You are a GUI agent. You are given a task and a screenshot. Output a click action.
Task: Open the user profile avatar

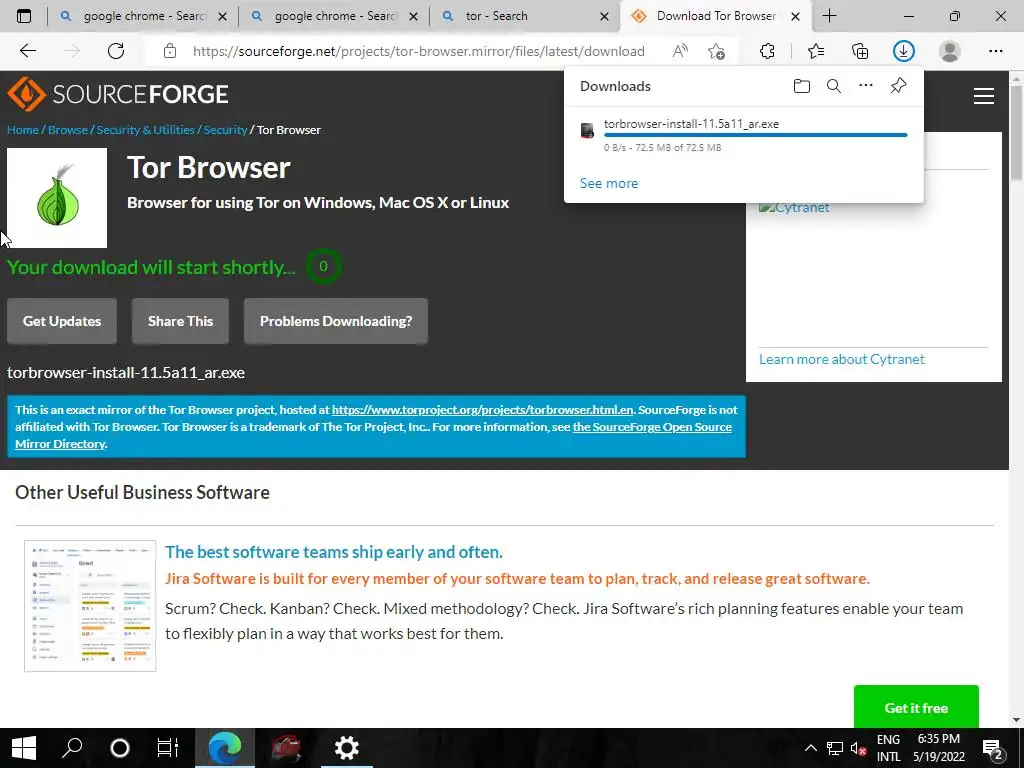[950, 51]
